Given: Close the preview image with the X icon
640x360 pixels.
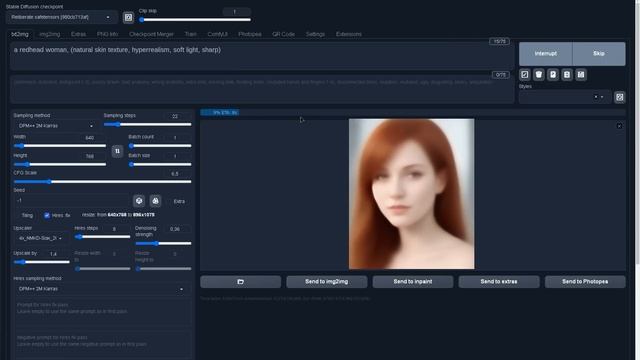Looking at the screenshot, I should (619, 126).
